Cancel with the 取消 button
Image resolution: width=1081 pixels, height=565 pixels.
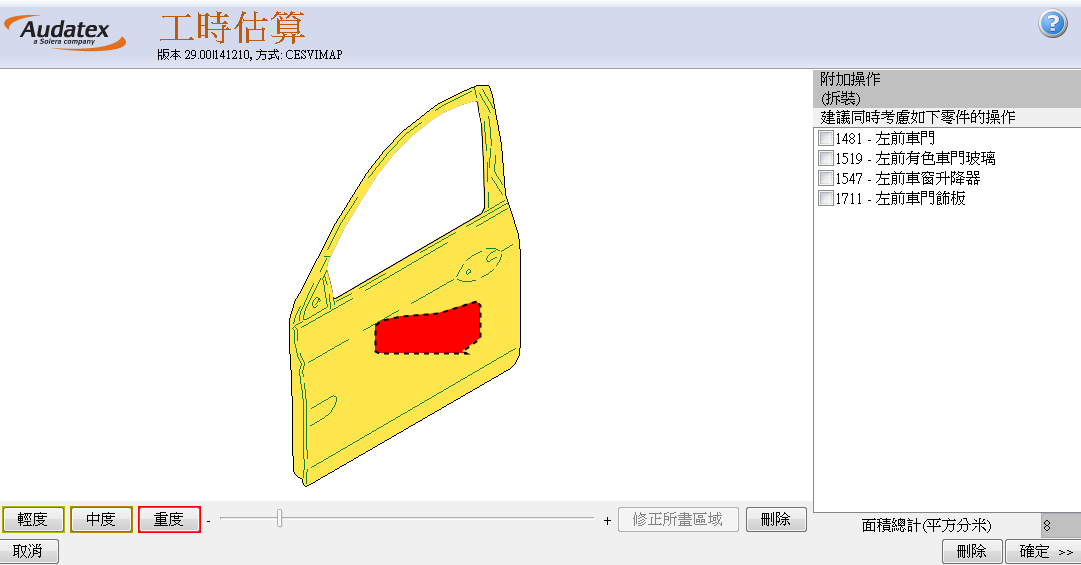(x=29, y=551)
